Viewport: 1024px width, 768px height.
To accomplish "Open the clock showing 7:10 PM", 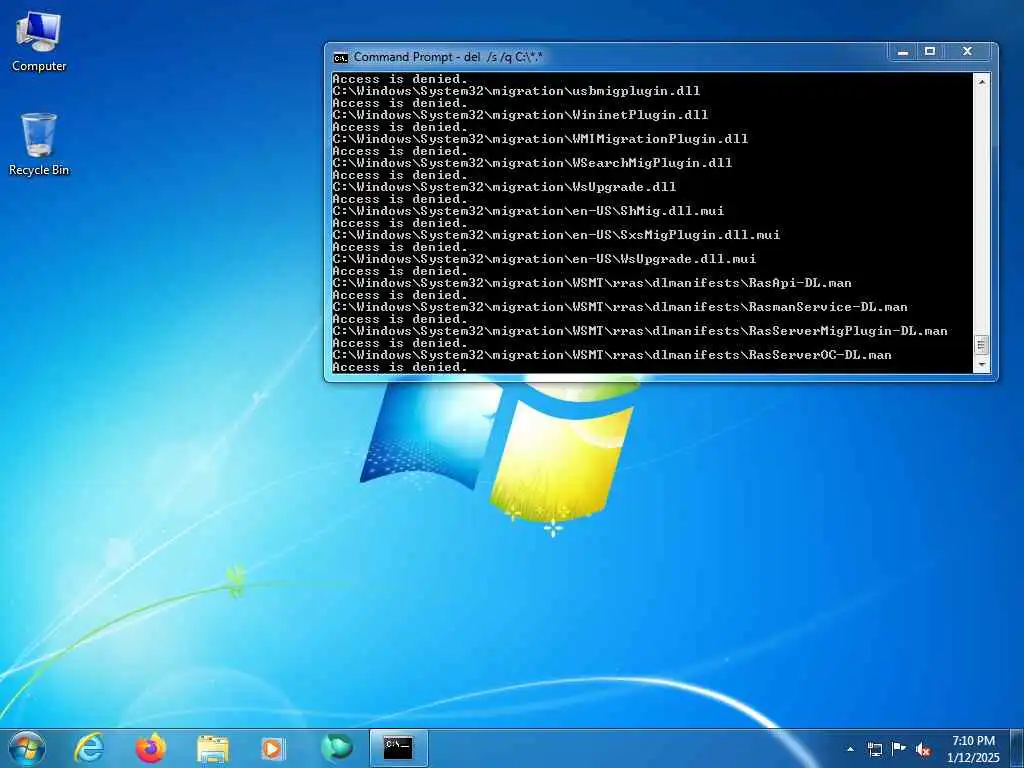I will coord(973,749).
